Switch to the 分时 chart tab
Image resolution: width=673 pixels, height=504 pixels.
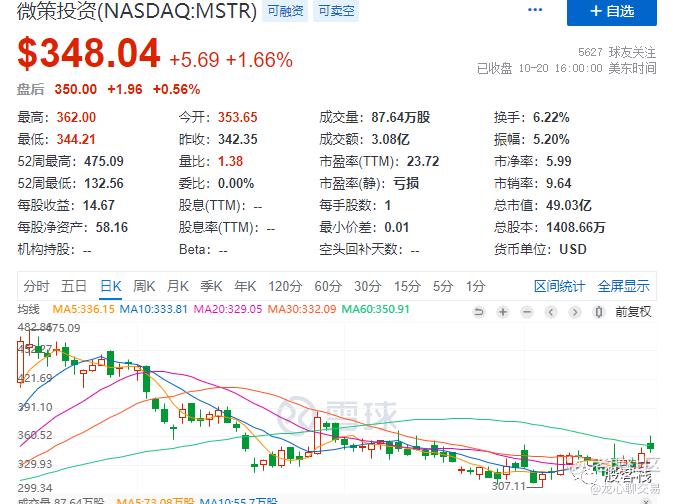[36, 286]
